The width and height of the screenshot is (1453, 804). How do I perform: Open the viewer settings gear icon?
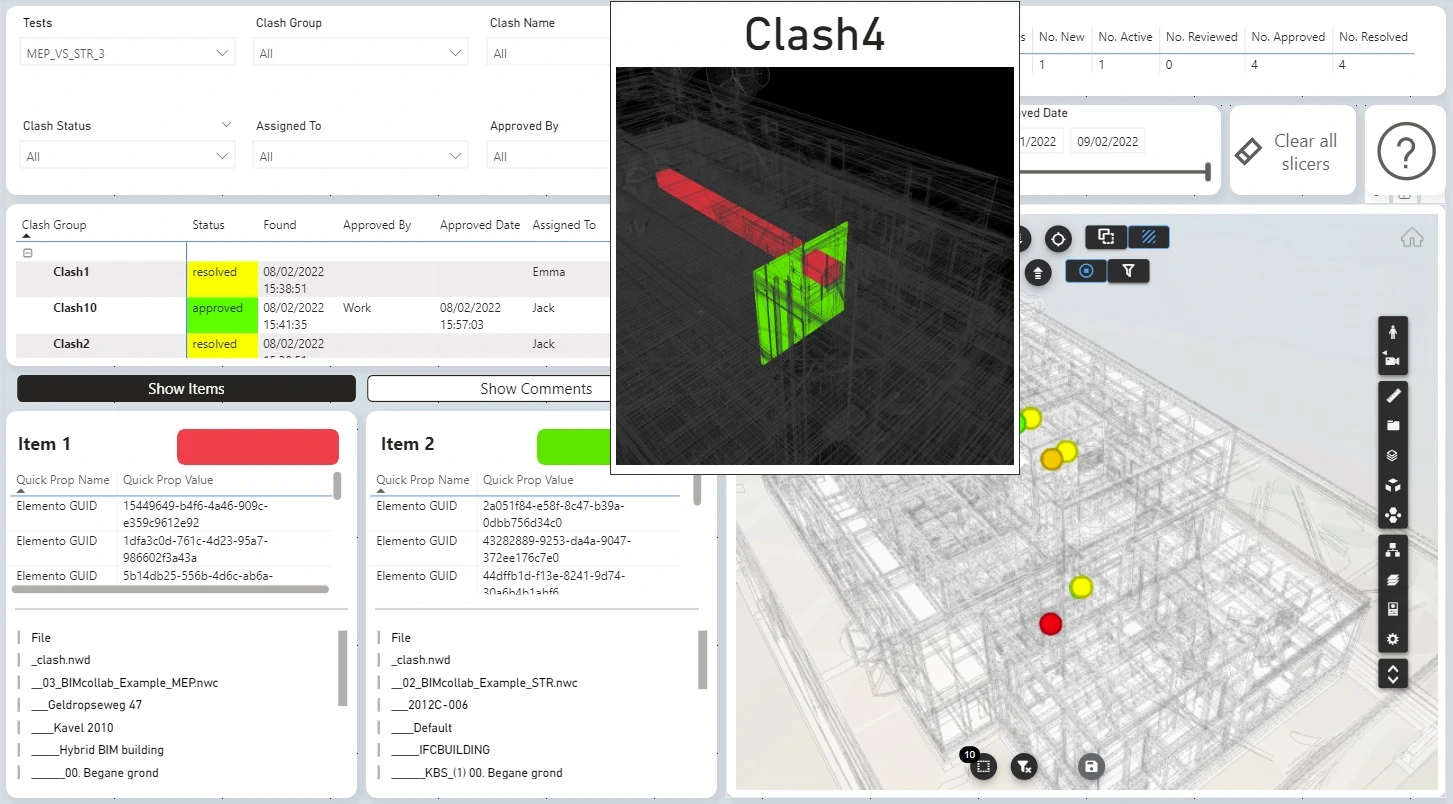point(1392,639)
